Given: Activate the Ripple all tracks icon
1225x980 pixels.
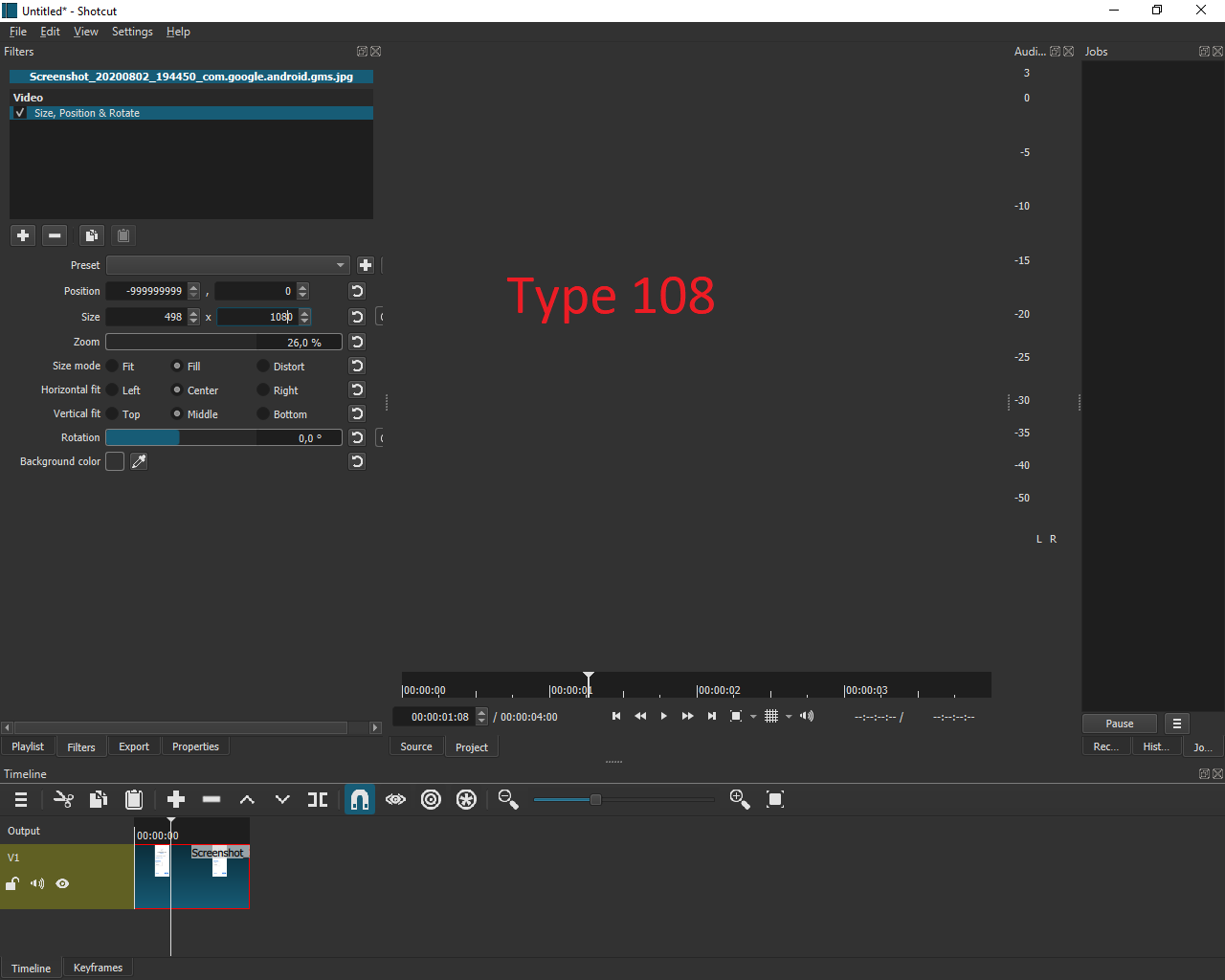Looking at the screenshot, I should 466,799.
